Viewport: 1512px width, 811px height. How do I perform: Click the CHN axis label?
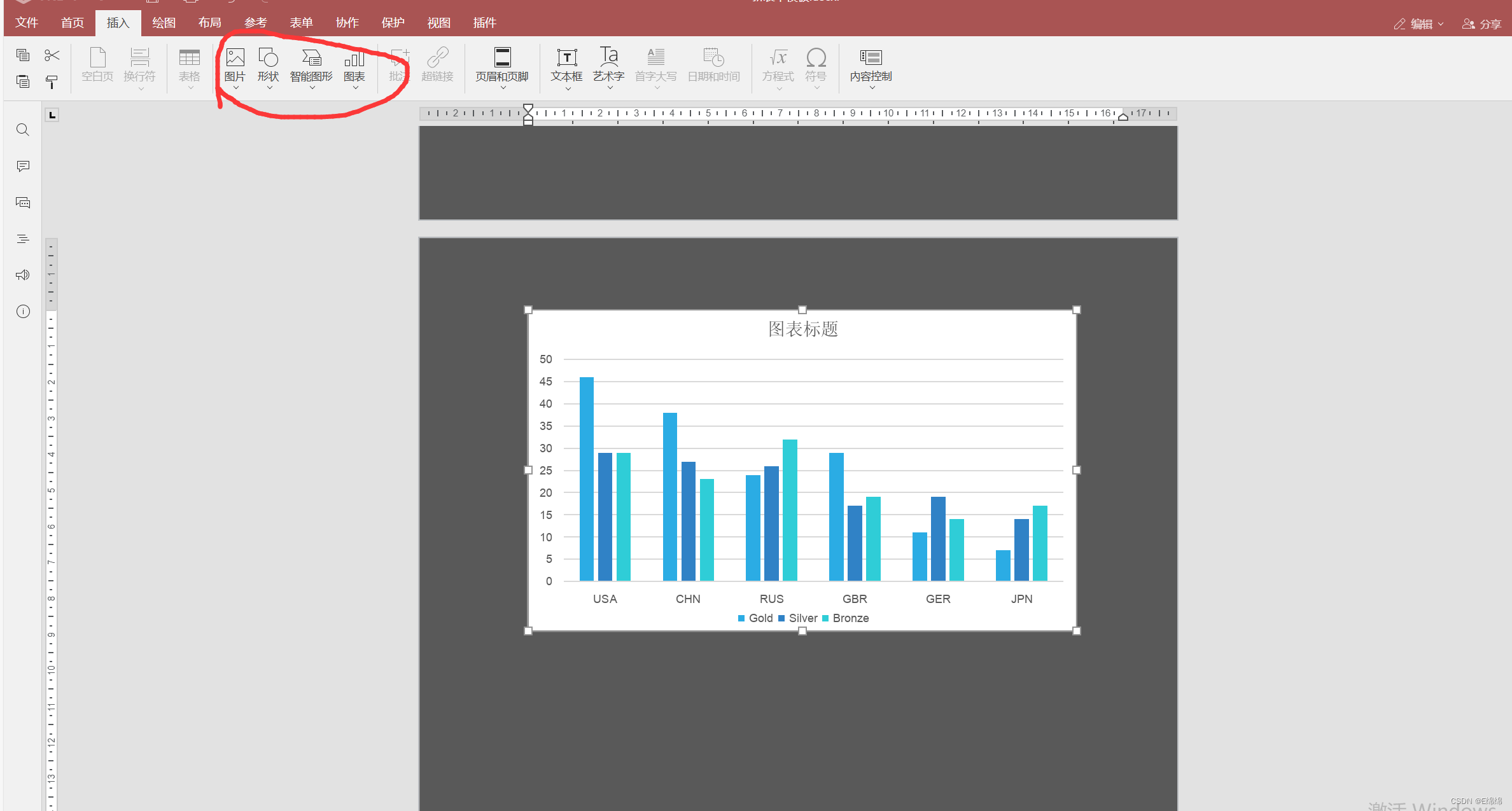point(688,599)
